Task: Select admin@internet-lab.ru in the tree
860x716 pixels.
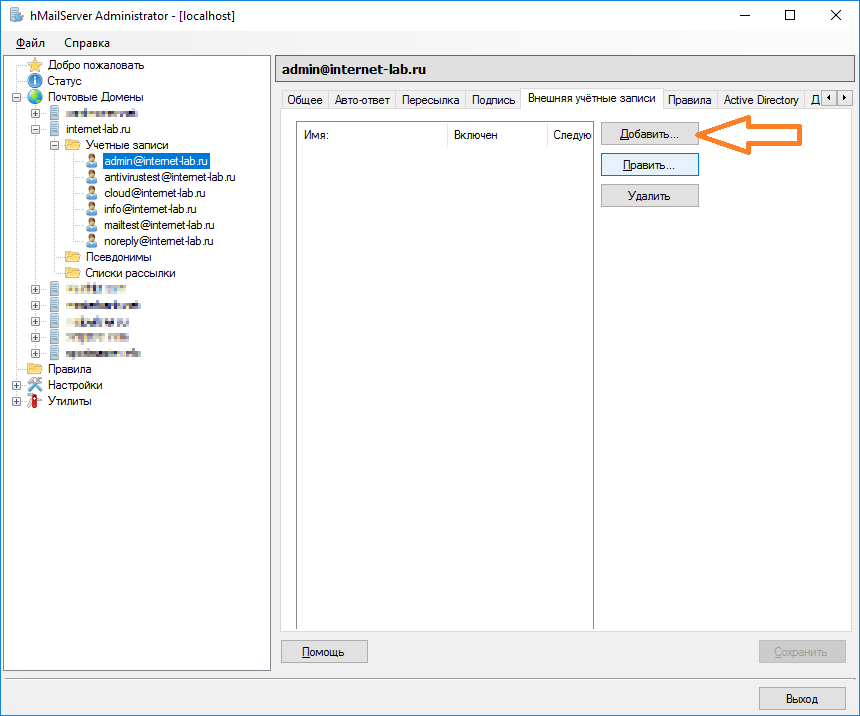Action: (x=156, y=161)
